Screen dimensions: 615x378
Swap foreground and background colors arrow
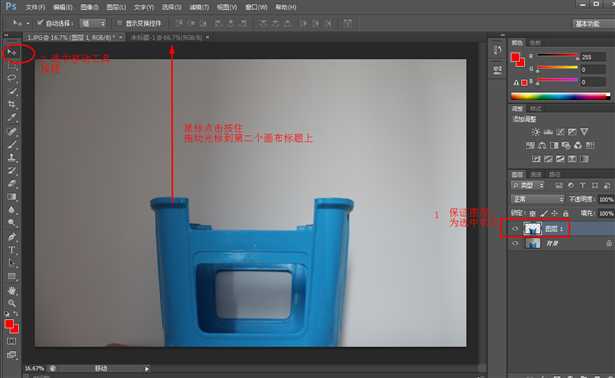click(16, 314)
